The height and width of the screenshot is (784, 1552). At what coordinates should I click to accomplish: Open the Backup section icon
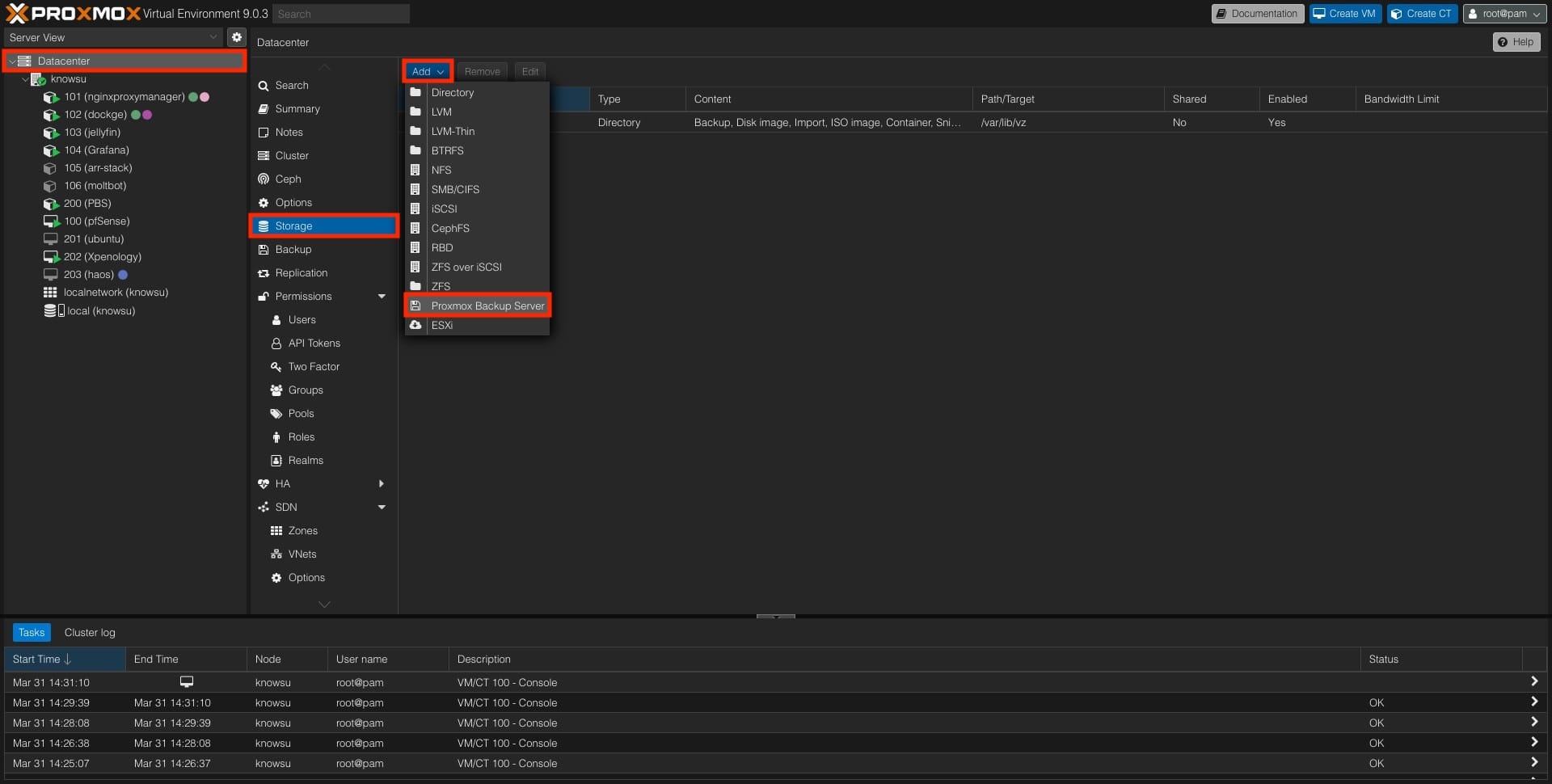tap(264, 250)
